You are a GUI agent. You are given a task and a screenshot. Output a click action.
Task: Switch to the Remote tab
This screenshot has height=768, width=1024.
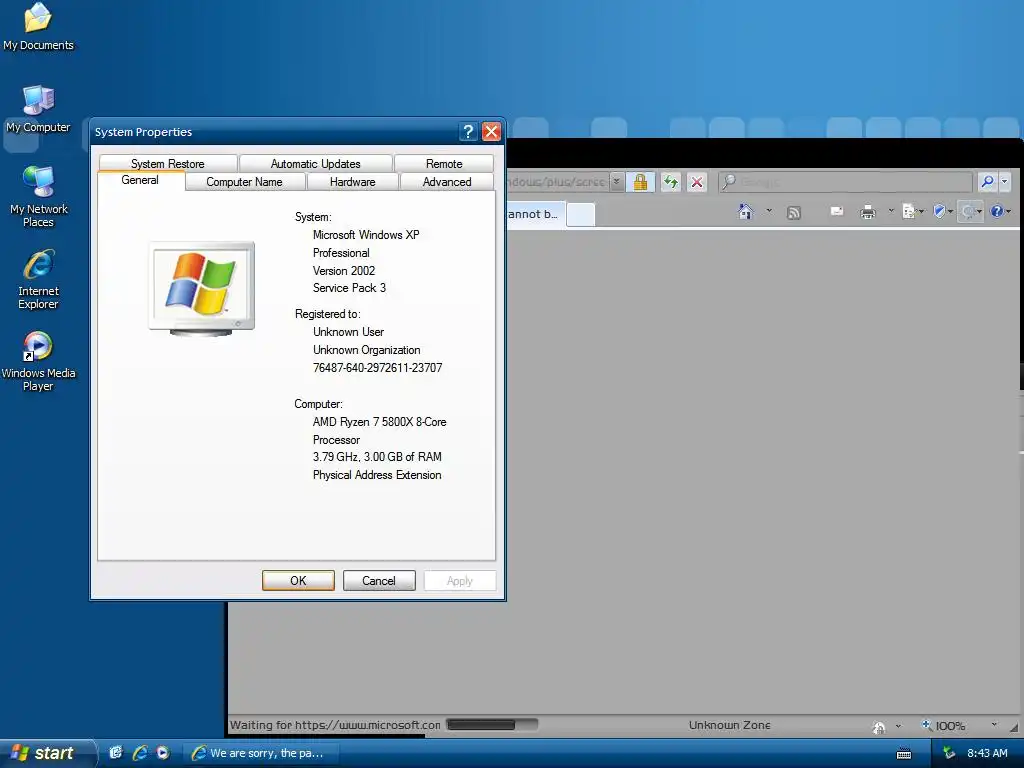click(x=444, y=163)
